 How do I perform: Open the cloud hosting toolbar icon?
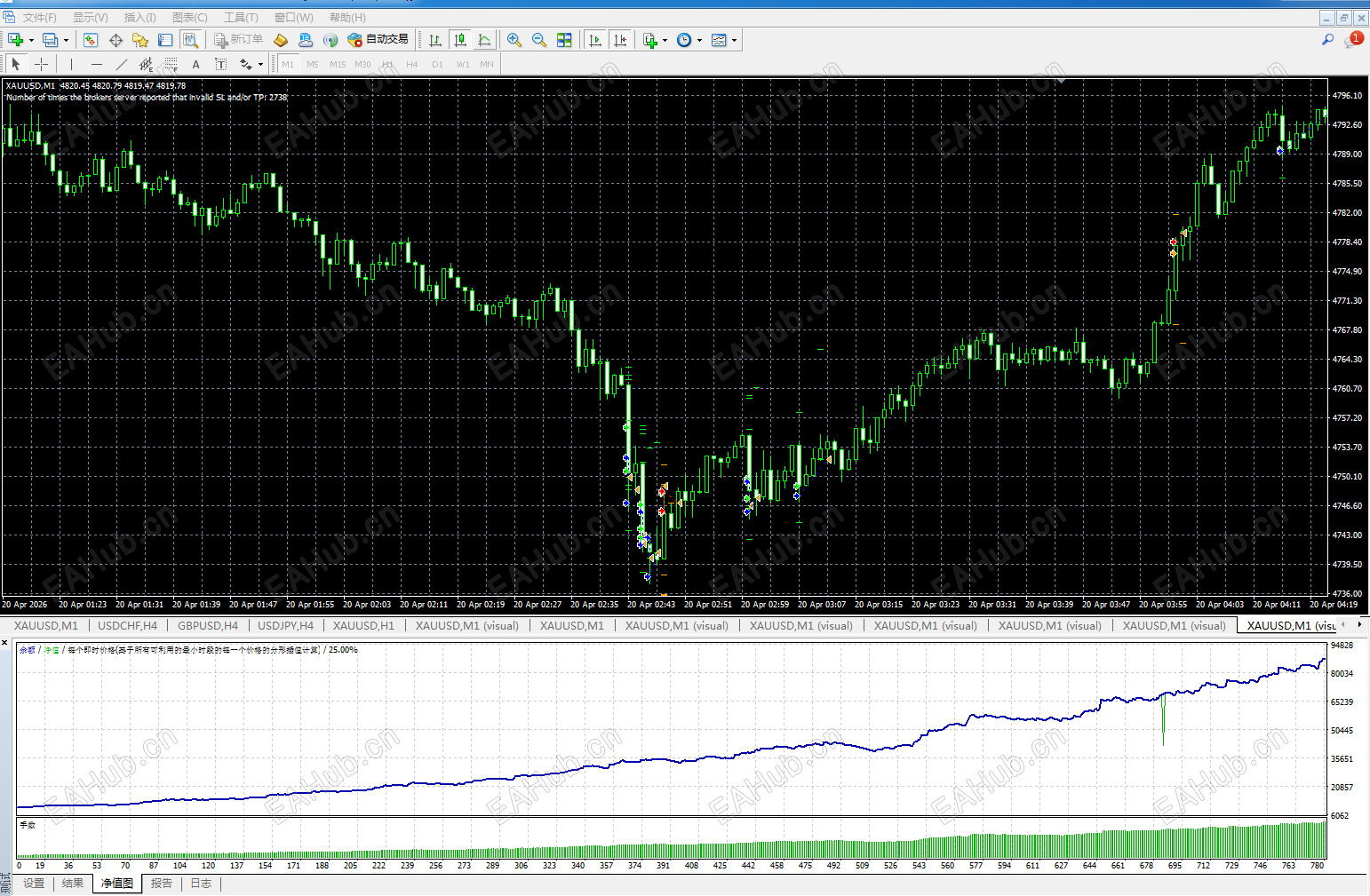point(306,40)
